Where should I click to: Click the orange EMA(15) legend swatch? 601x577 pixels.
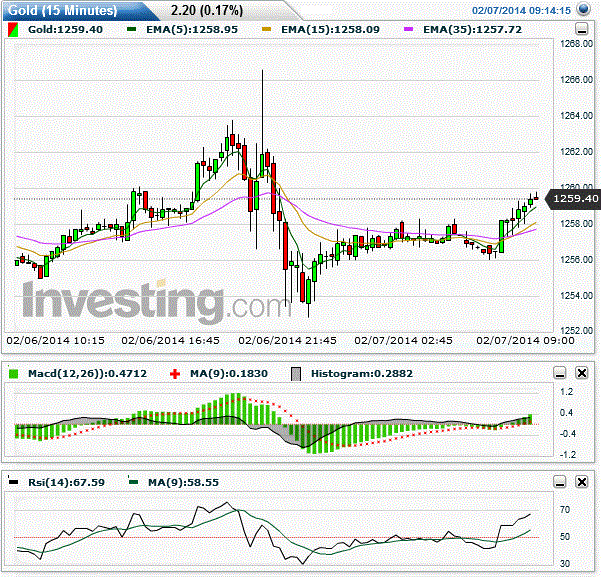tap(266, 29)
